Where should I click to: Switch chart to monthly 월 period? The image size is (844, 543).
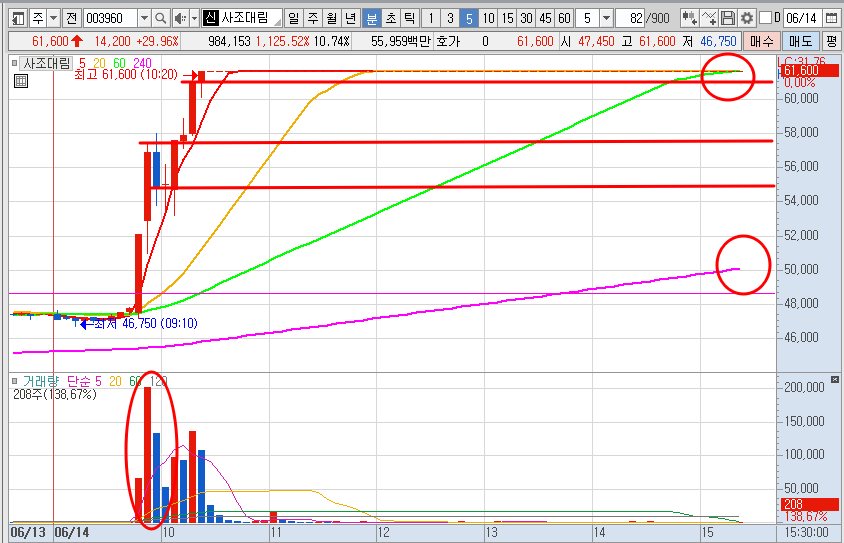coord(332,18)
